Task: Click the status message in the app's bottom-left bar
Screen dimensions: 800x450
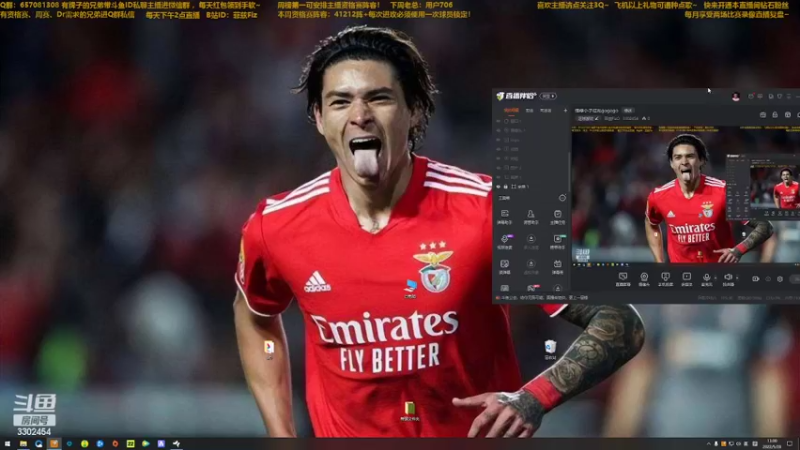Action: click(542, 297)
